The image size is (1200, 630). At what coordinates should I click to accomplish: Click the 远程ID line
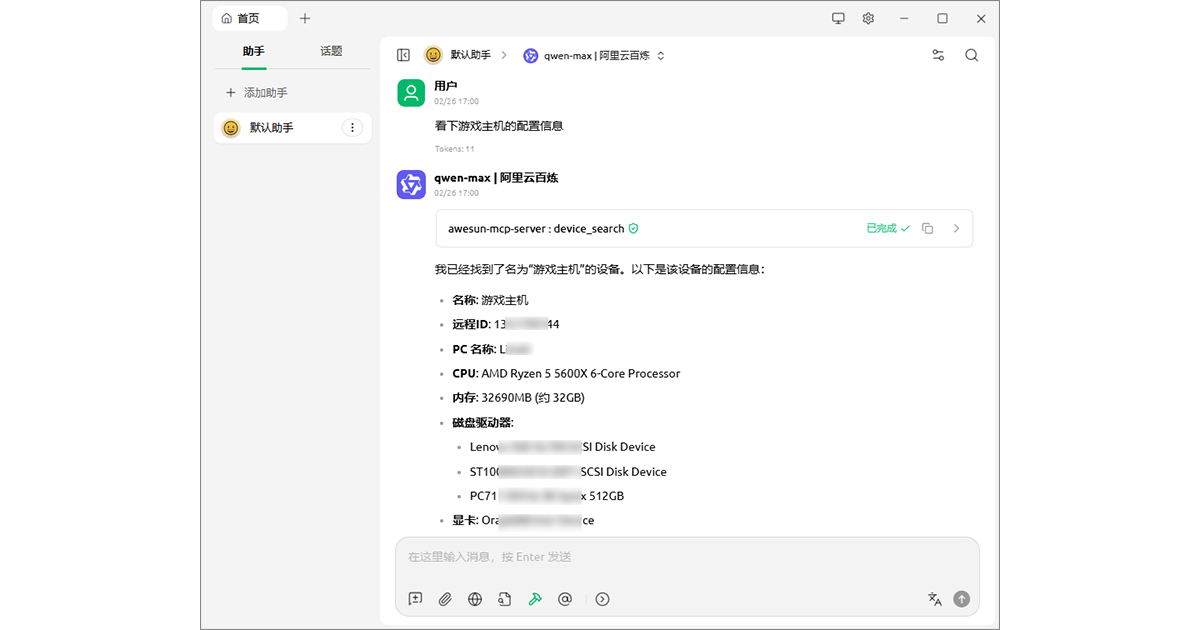506,324
